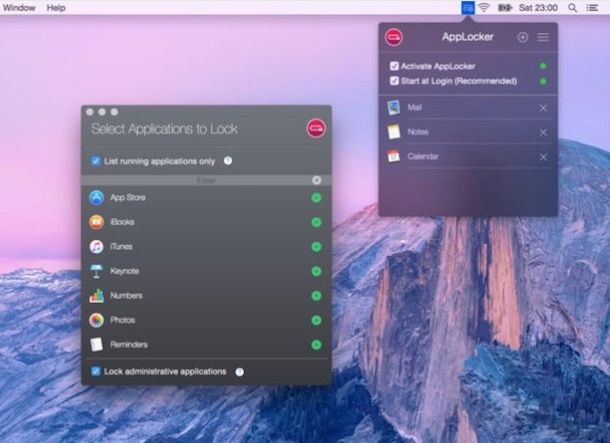Click the Filter search field

206,180
